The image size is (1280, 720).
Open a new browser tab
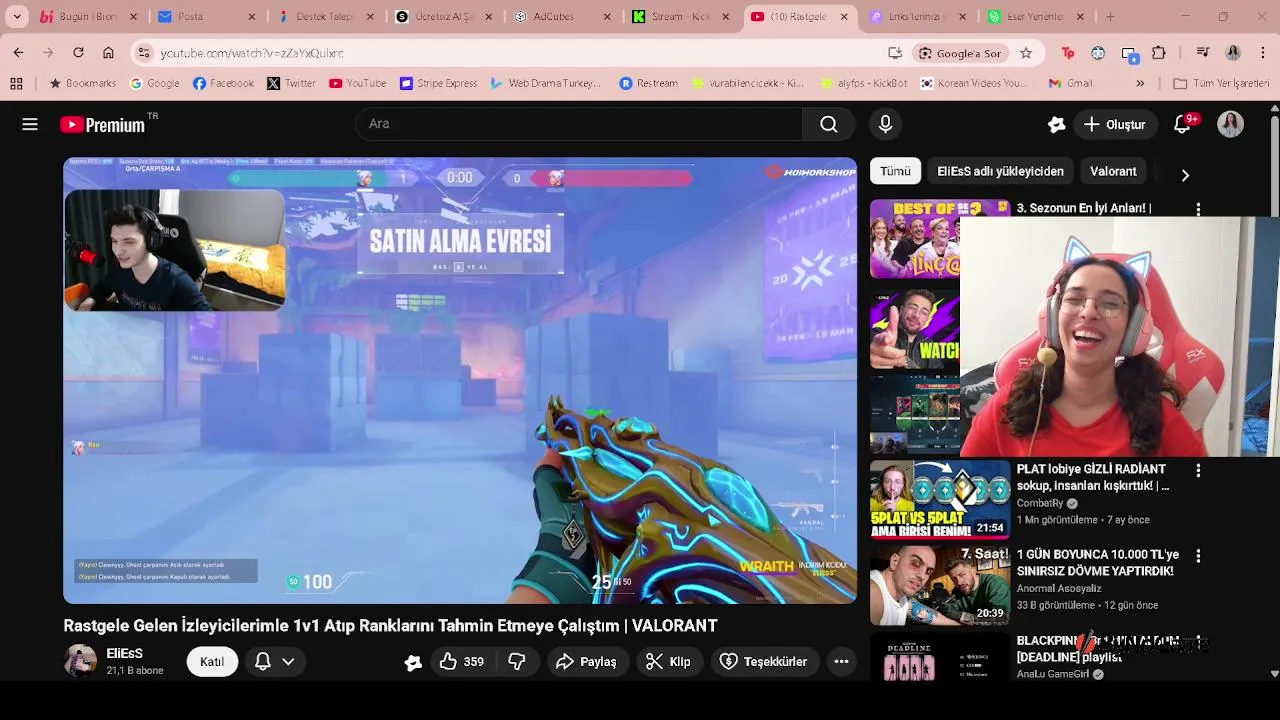pos(1110,17)
